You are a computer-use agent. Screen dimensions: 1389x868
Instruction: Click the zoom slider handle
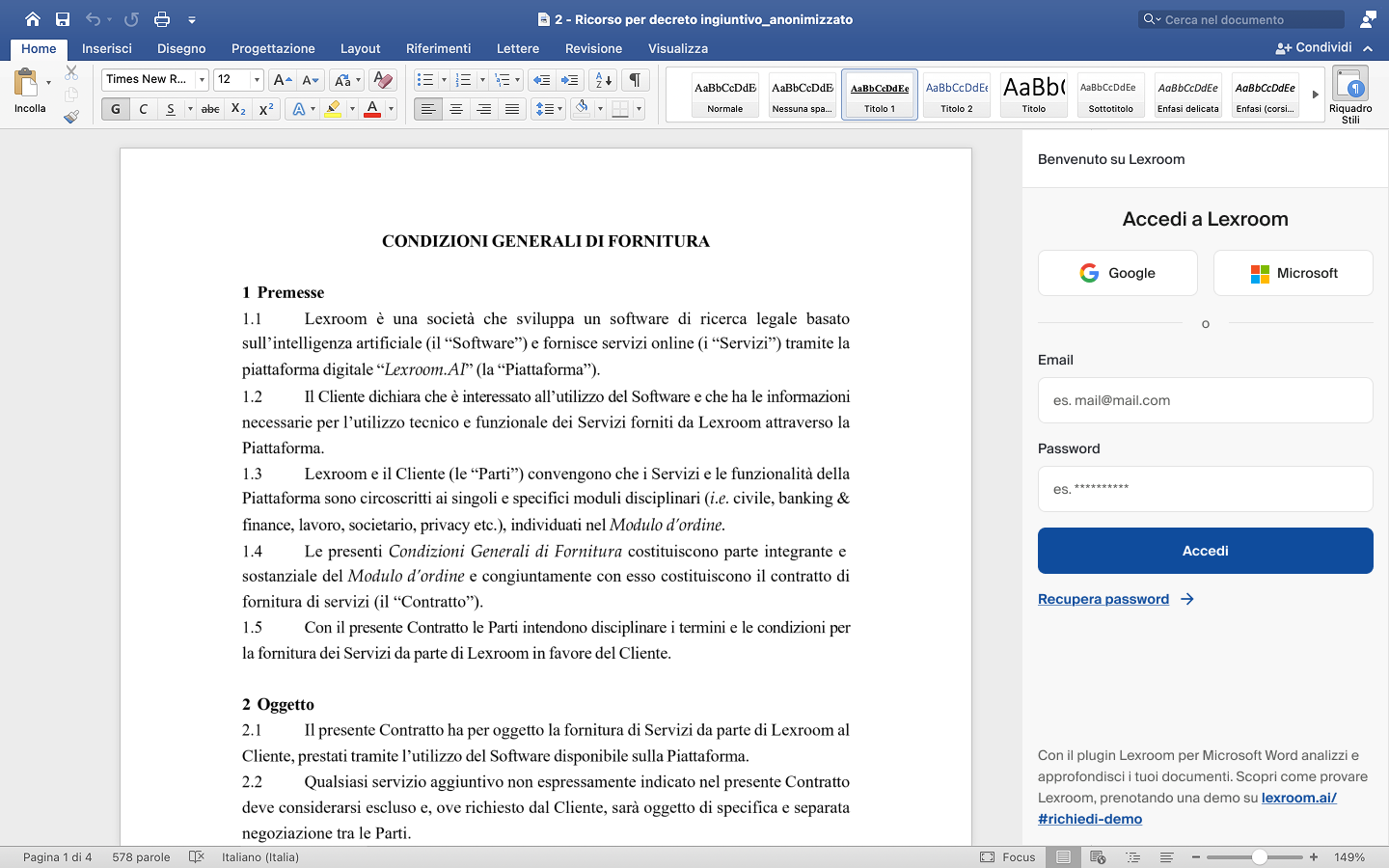1260,857
